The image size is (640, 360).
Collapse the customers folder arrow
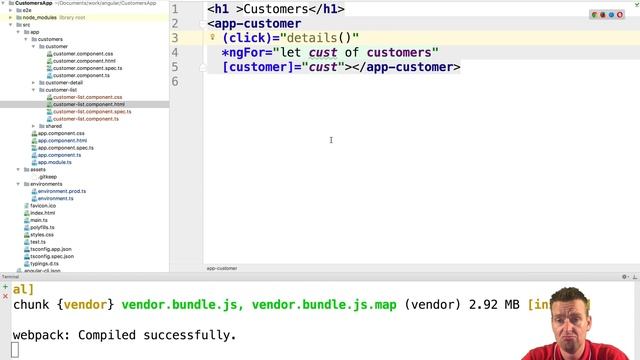(26, 39)
